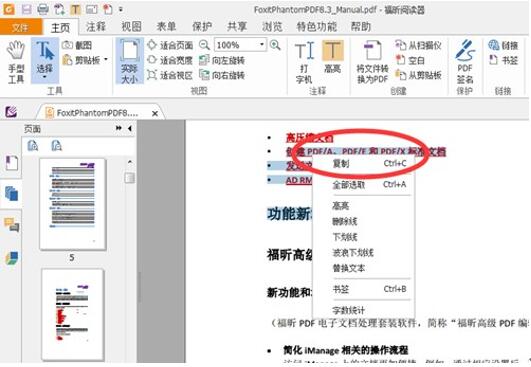This screenshot has width=531, height=367.
Task: Choose 替换文本 in context menu
Action: 363,268
